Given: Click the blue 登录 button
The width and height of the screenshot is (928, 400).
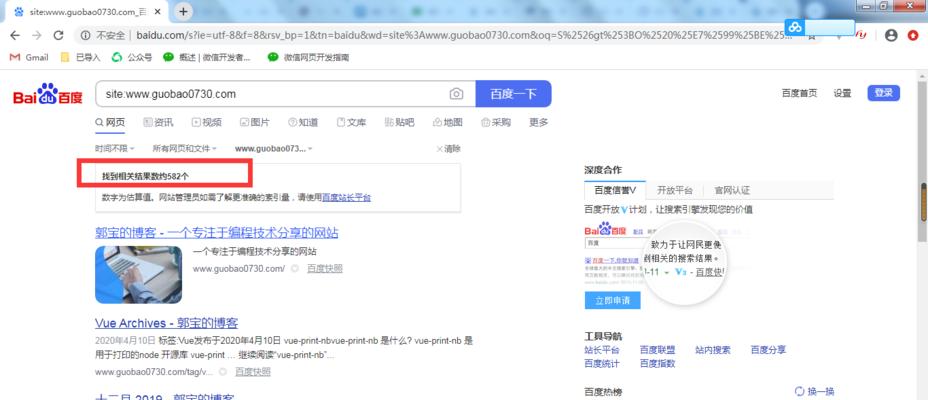Looking at the screenshot, I should pos(884,93).
